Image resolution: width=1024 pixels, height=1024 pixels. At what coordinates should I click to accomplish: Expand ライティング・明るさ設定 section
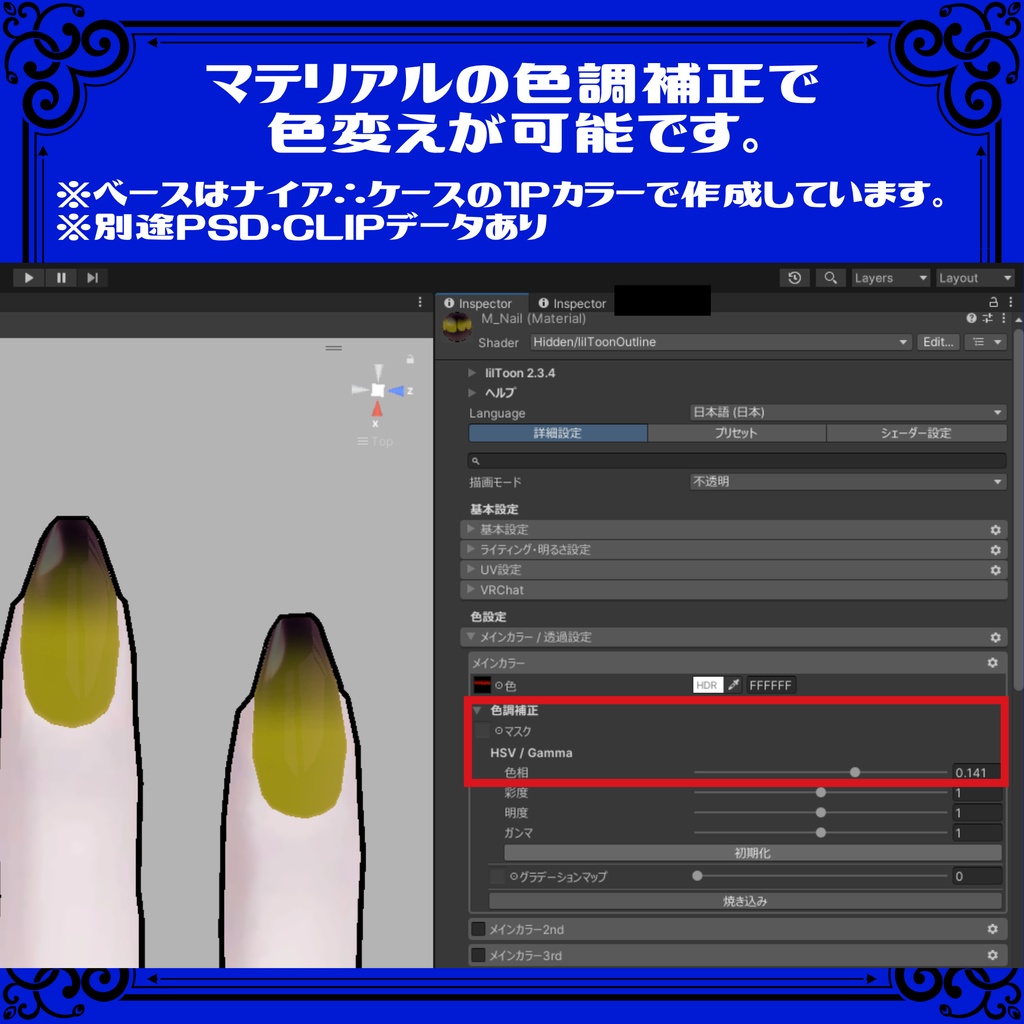coord(734,550)
